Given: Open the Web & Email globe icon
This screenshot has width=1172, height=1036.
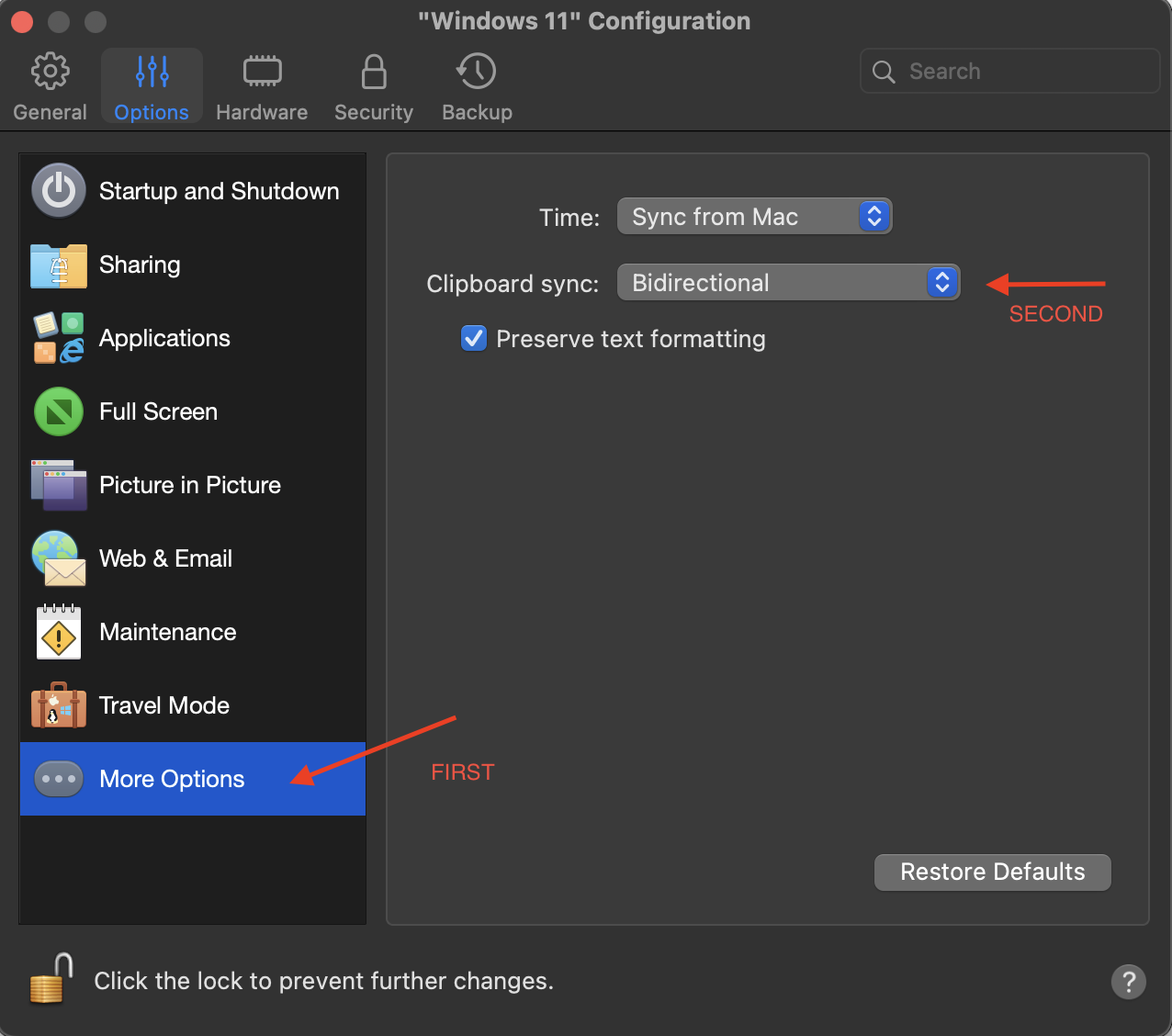Looking at the screenshot, I should [59, 558].
